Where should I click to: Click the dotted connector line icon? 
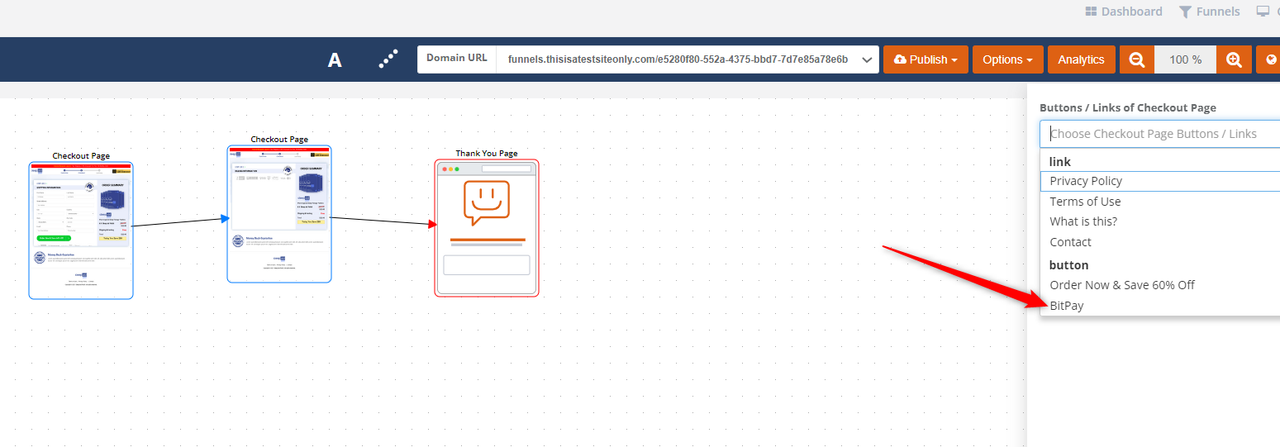[388, 60]
